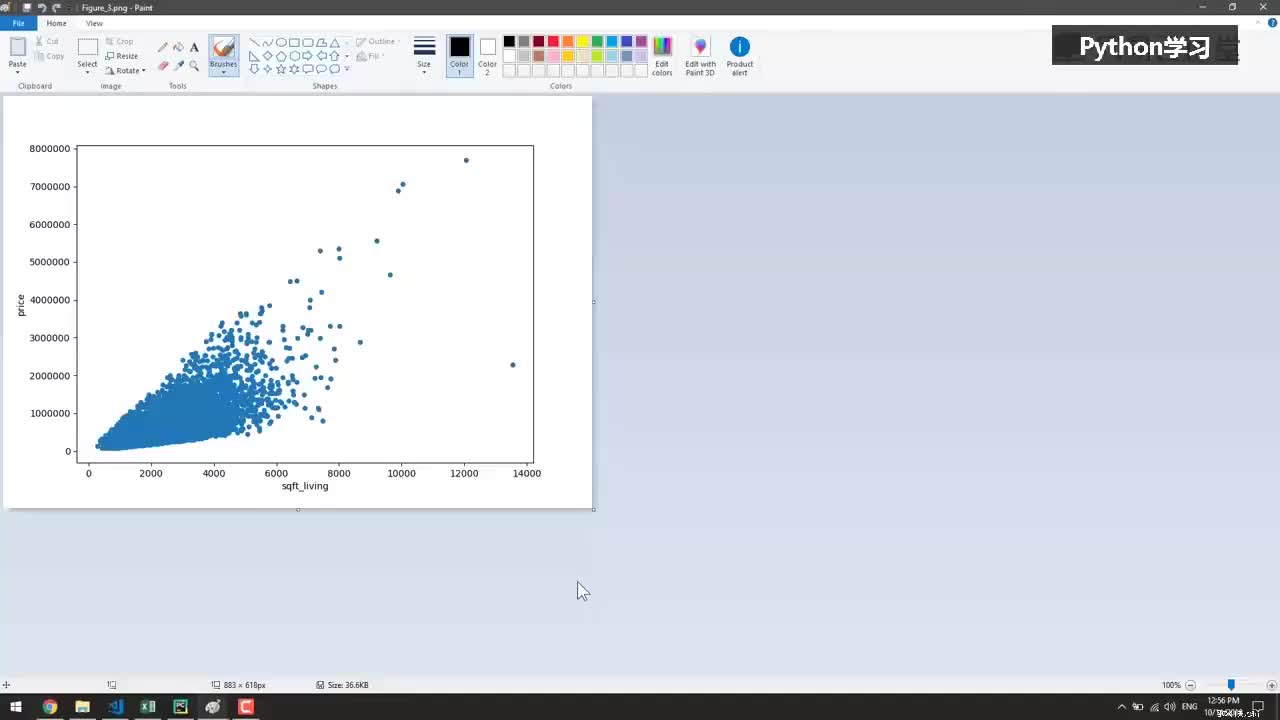Open Excel from the taskbar
The height and width of the screenshot is (720, 1280).
(148, 707)
